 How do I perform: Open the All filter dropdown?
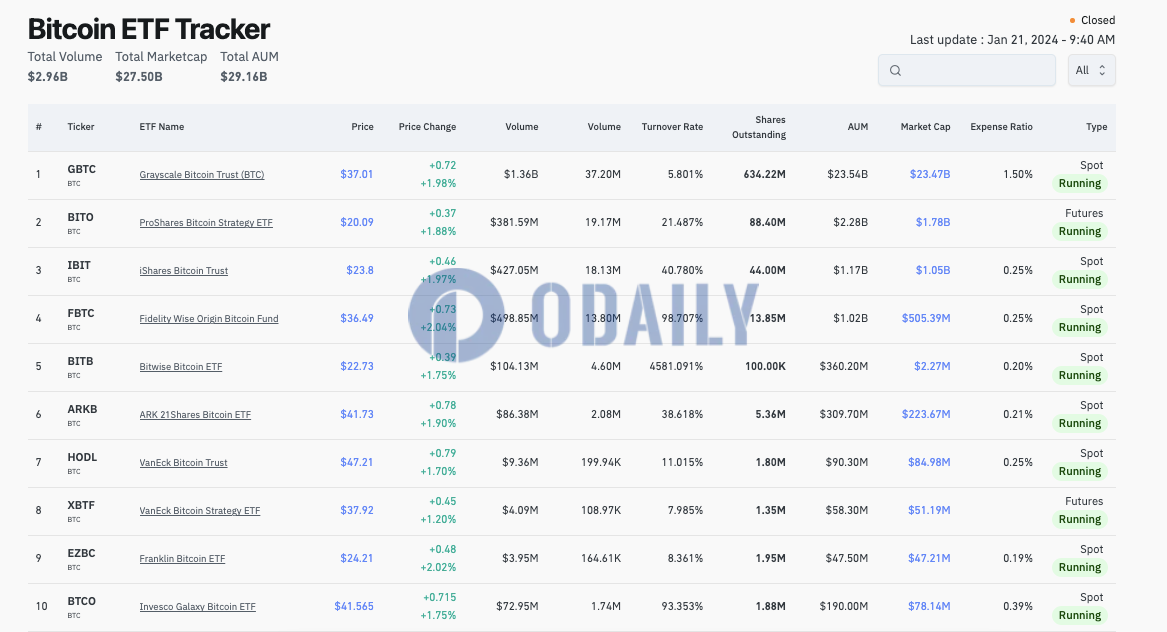pyautogui.click(x=1091, y=70)
